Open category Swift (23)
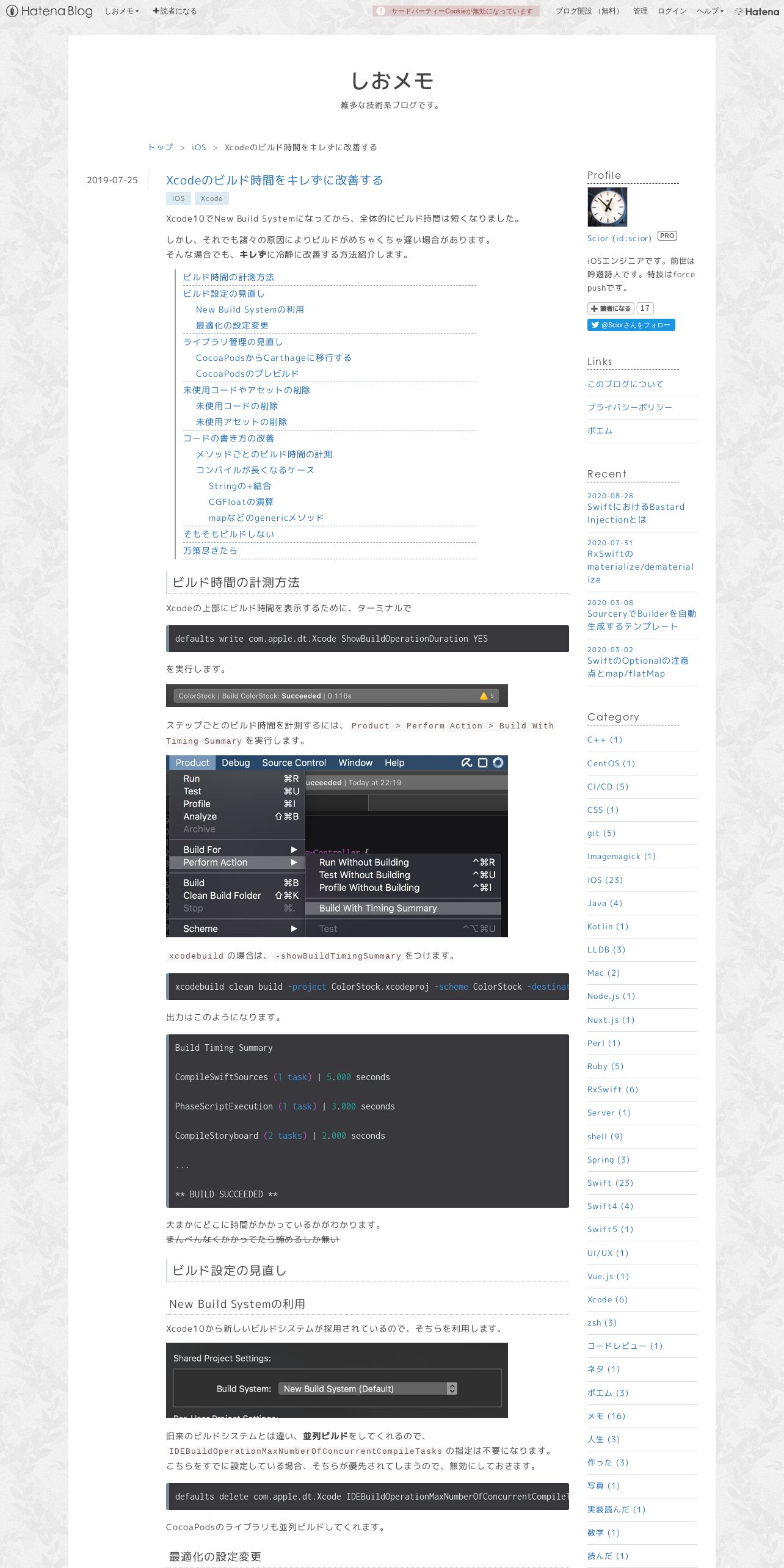784x1568 pixels. tap(610, 1183)
